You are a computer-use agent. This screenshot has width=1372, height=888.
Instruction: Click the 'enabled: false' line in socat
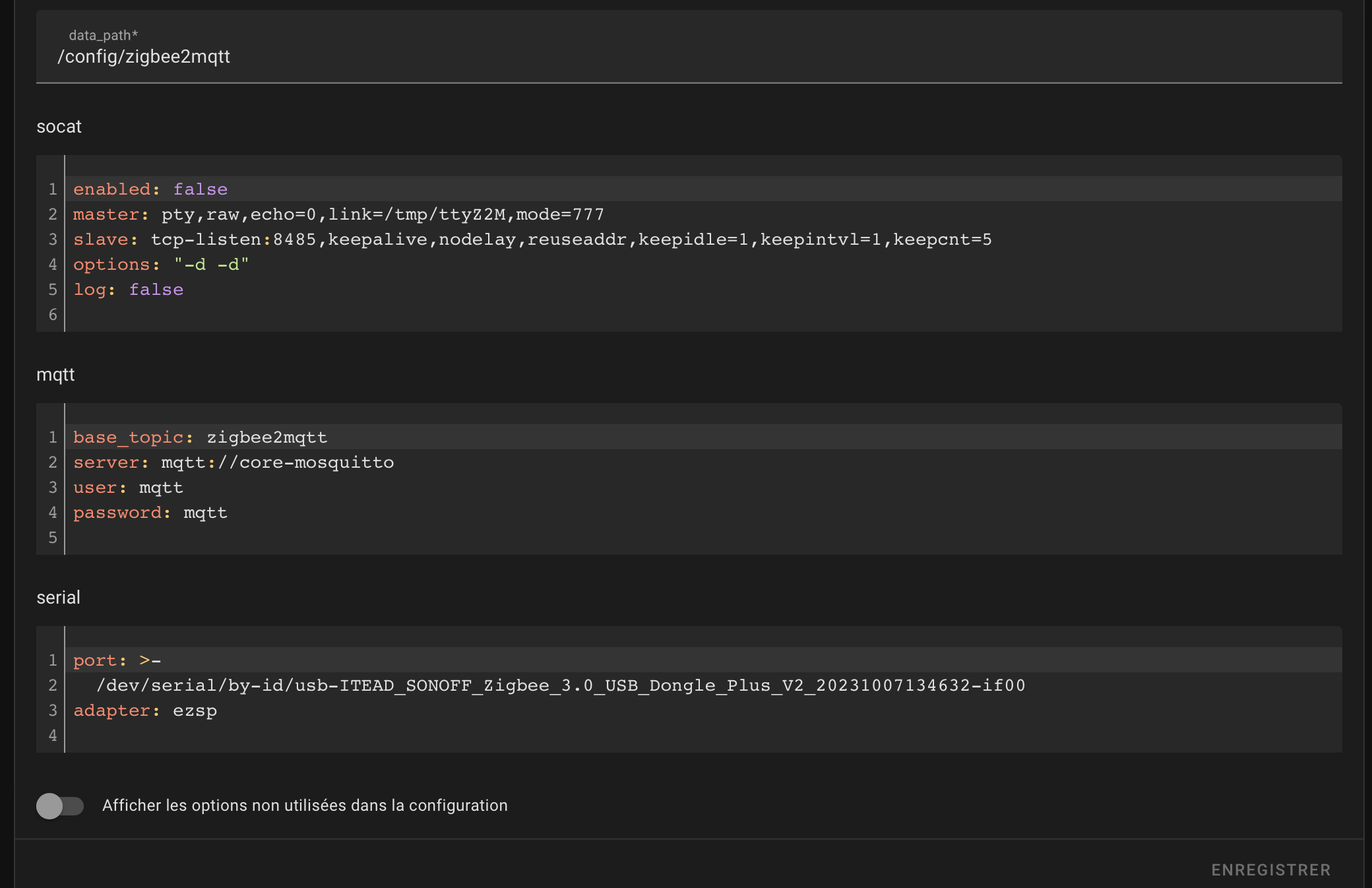point(150,189)
